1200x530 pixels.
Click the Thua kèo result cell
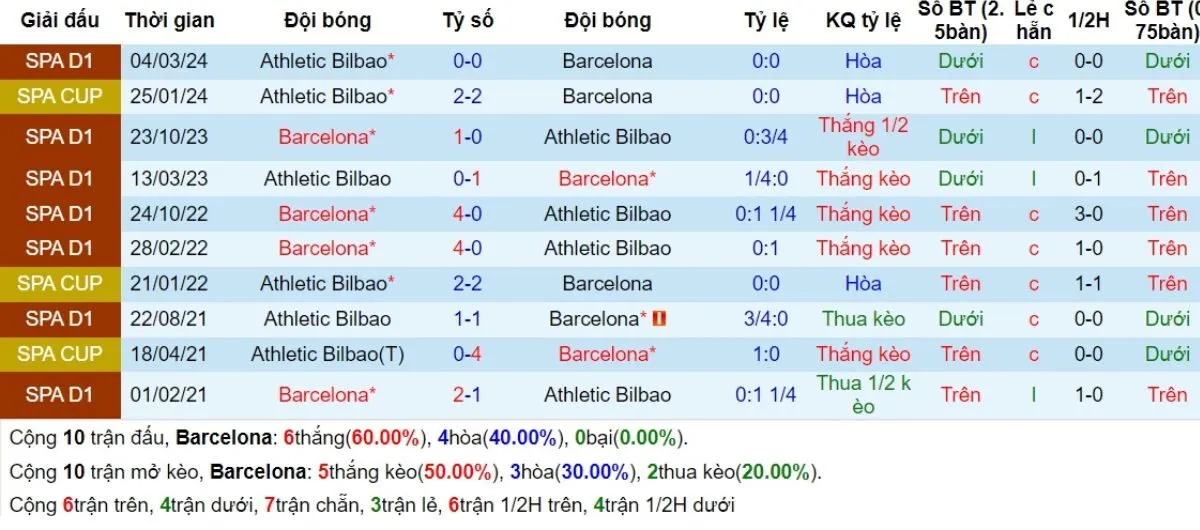863,319
